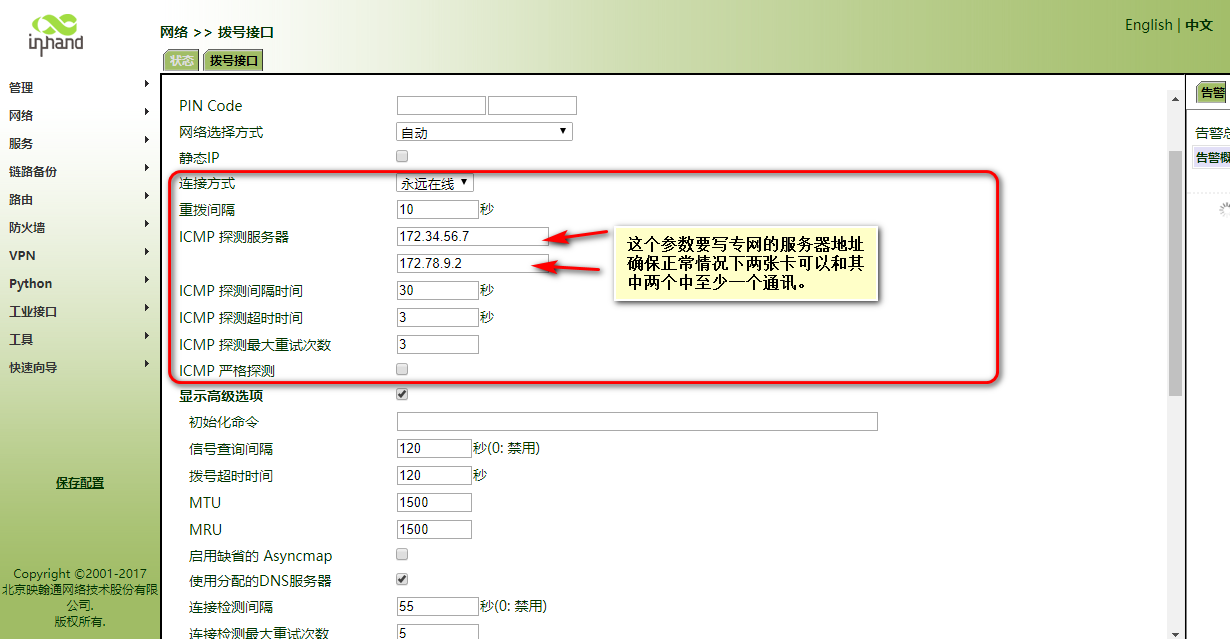This screenshot has height=639, width=1230.
Task: Click the 初始化命令 input field
Action: [x=636, y=421]
